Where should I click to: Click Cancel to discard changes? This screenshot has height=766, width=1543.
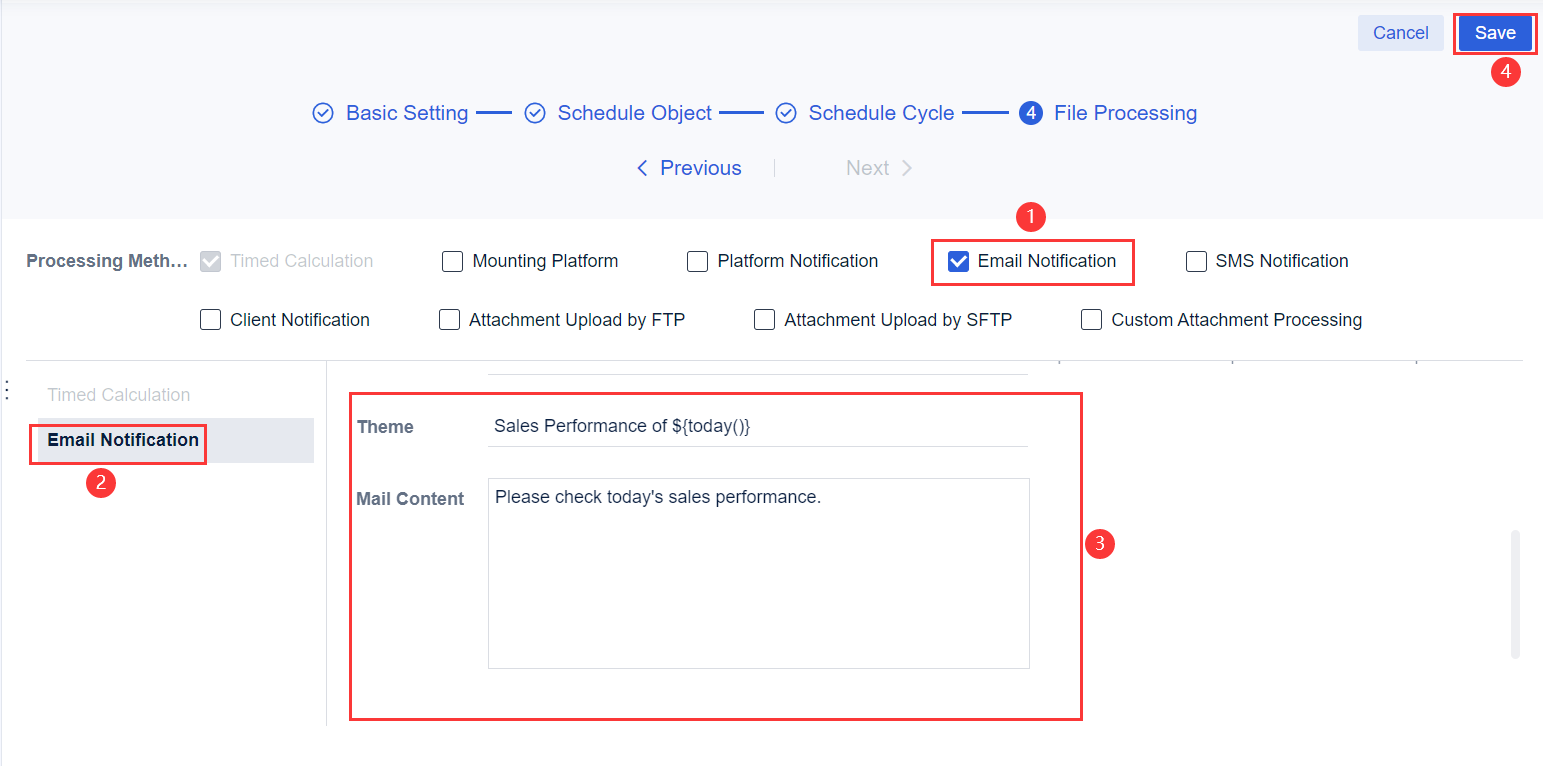click(x=1400, y=32)
